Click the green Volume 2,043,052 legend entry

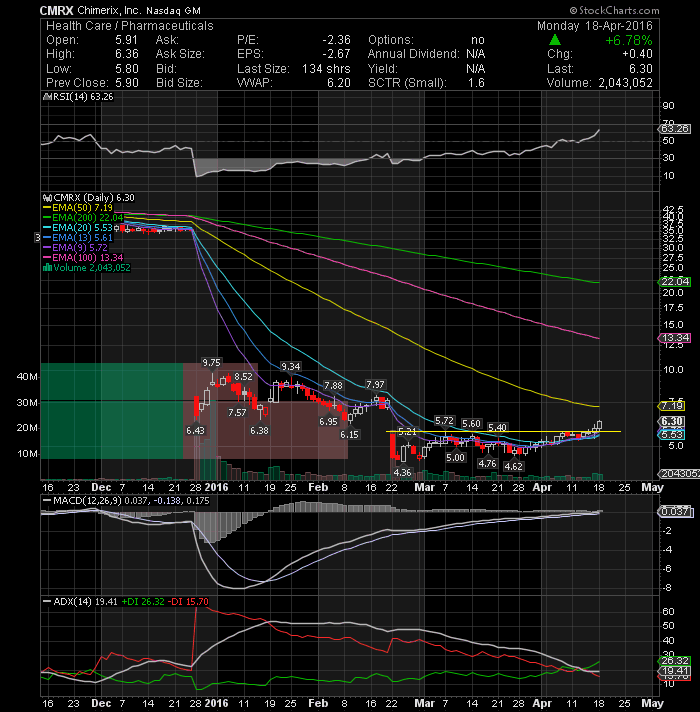pyautogui.click(x=87, y=267)
